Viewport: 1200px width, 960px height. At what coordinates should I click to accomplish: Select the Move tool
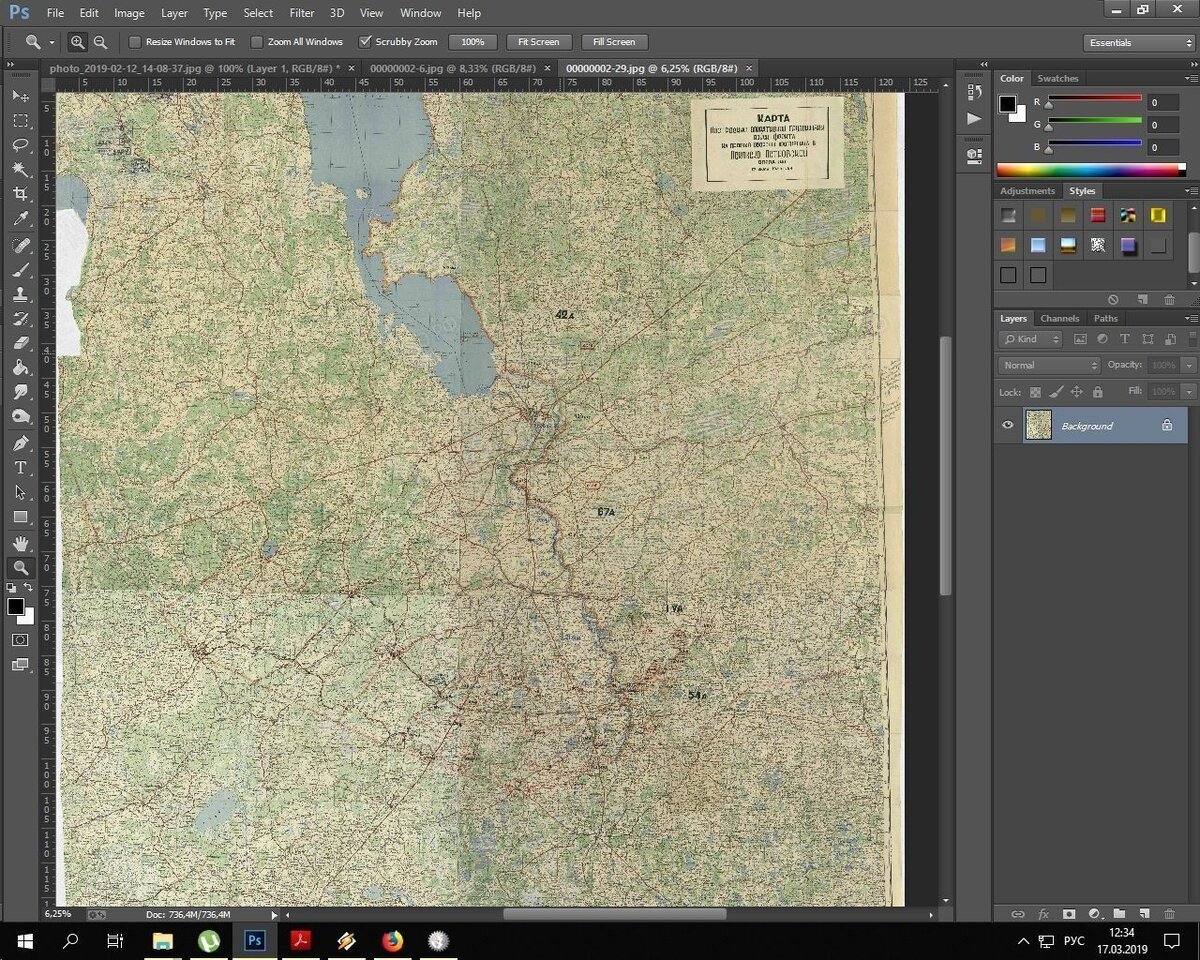(20, 96)
